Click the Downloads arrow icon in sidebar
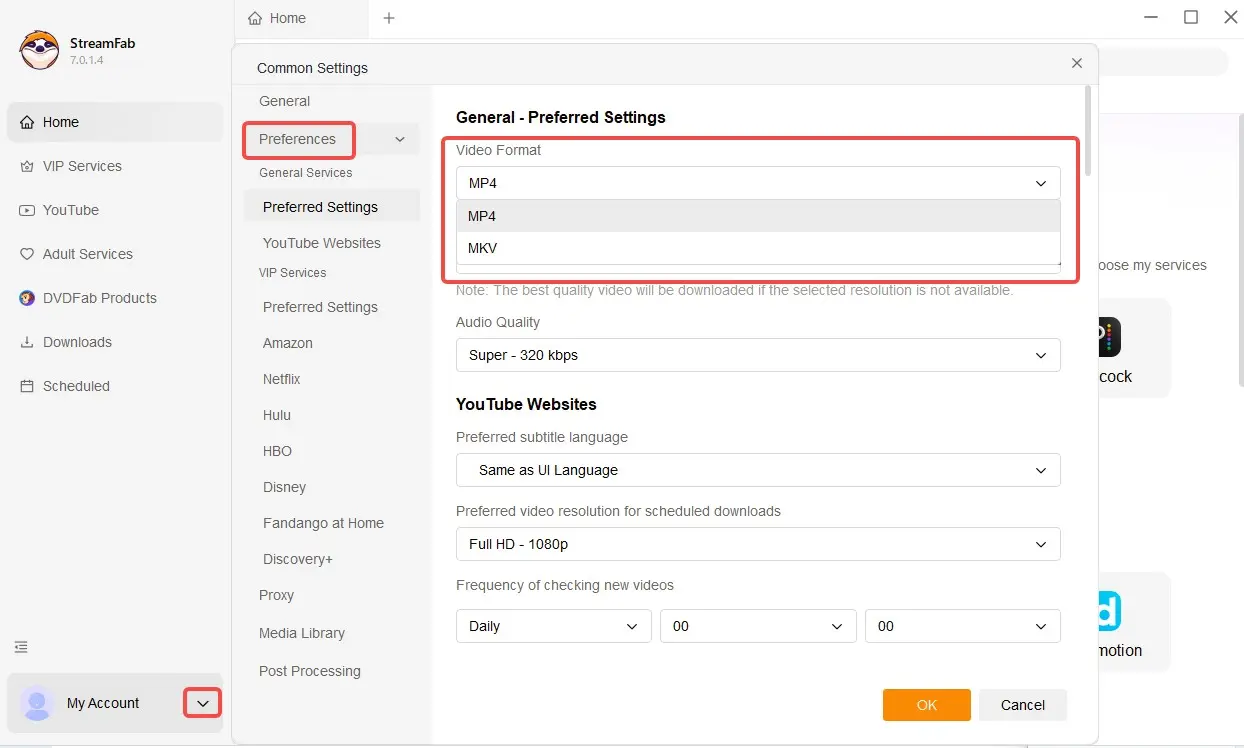The image size is (1244, 748). coord(26,342)
